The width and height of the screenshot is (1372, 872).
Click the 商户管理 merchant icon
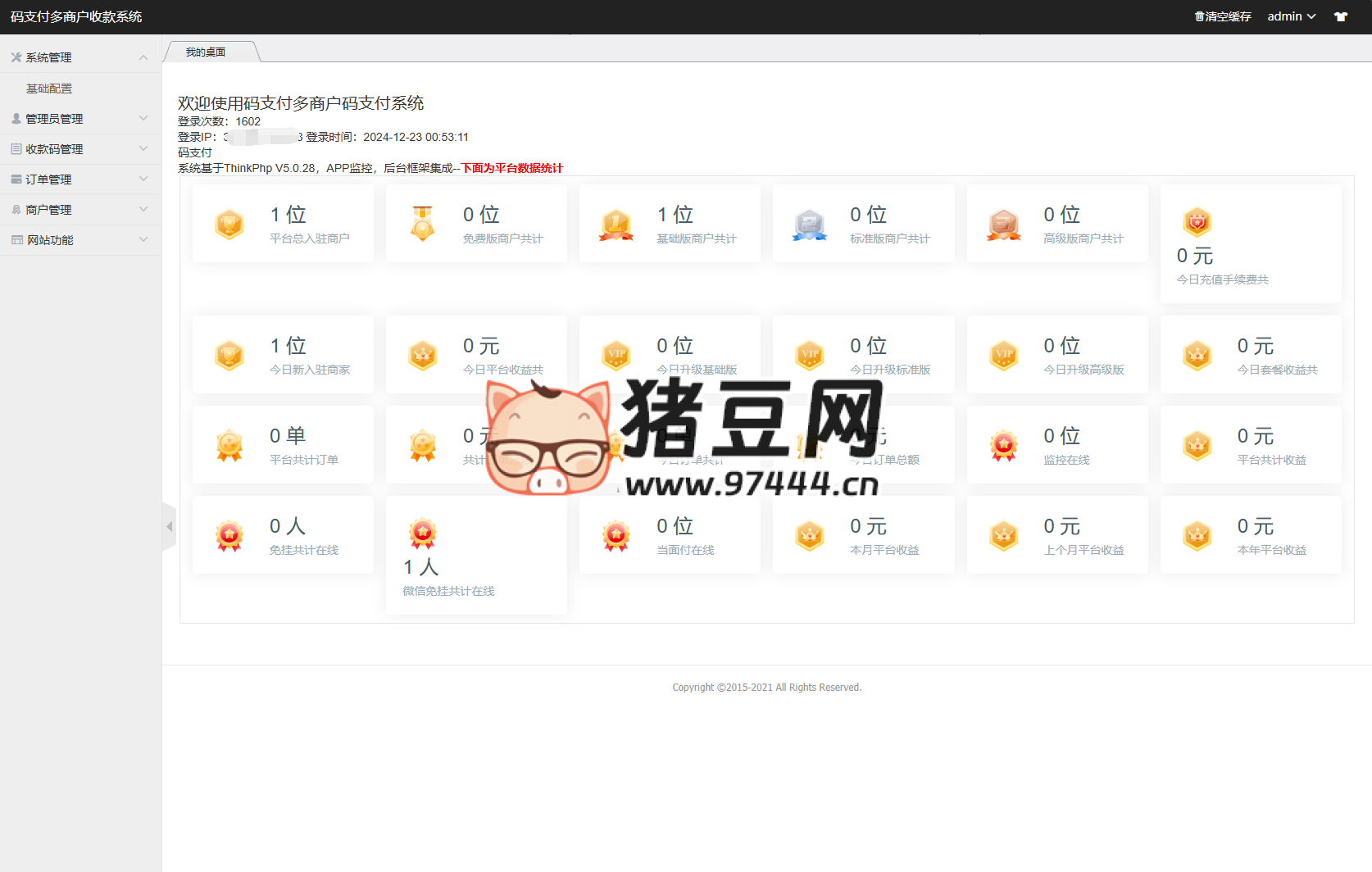(15, 209)
